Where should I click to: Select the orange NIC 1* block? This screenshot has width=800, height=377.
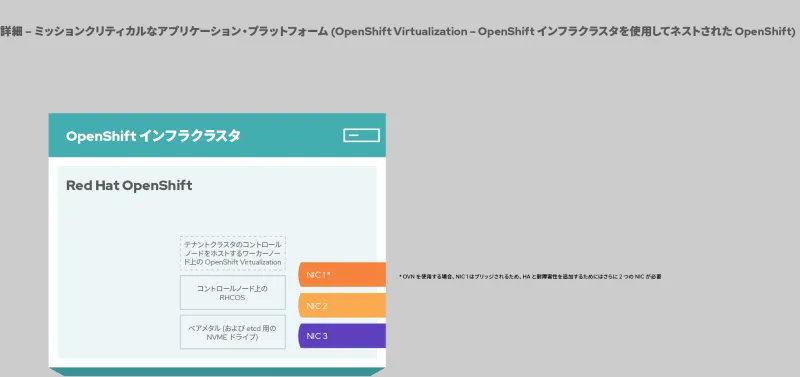[x=342, y=275]
